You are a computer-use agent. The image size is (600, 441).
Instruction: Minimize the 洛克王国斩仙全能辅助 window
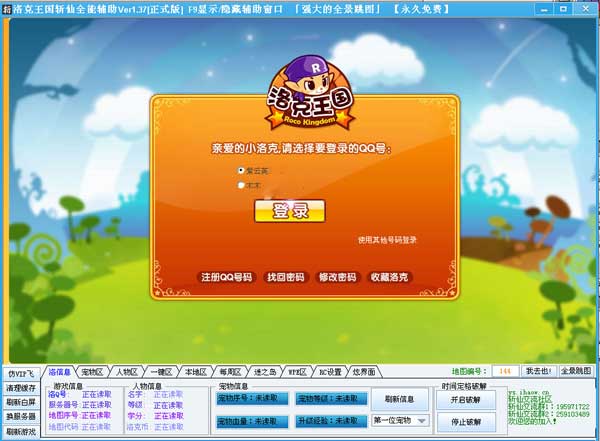[x=544, y=9]
